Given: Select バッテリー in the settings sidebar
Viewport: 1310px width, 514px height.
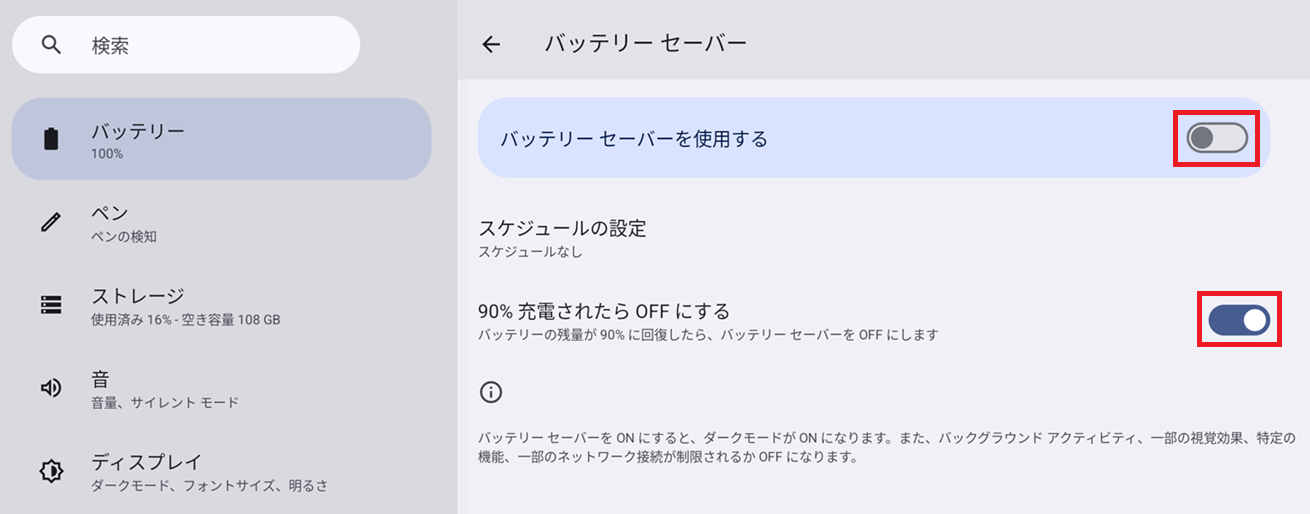Looking at the screenshot, I should point(221,139).
